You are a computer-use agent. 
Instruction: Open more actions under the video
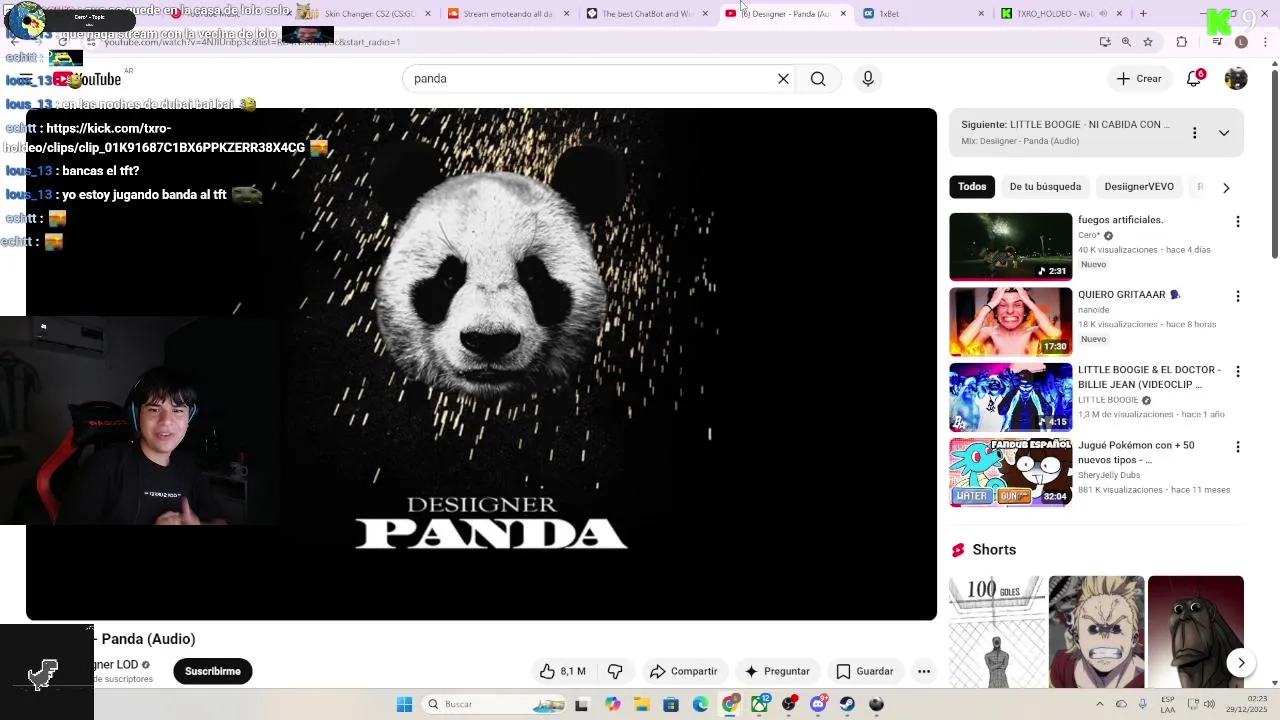tap(924, 671)
